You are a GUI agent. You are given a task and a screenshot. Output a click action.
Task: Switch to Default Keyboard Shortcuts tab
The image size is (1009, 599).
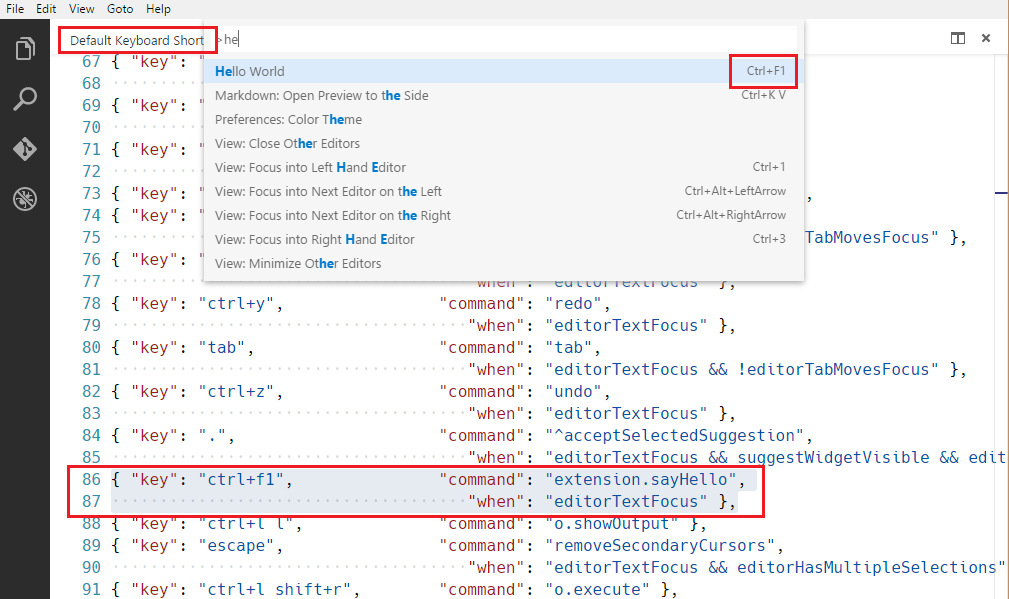(x=137, y=41)
